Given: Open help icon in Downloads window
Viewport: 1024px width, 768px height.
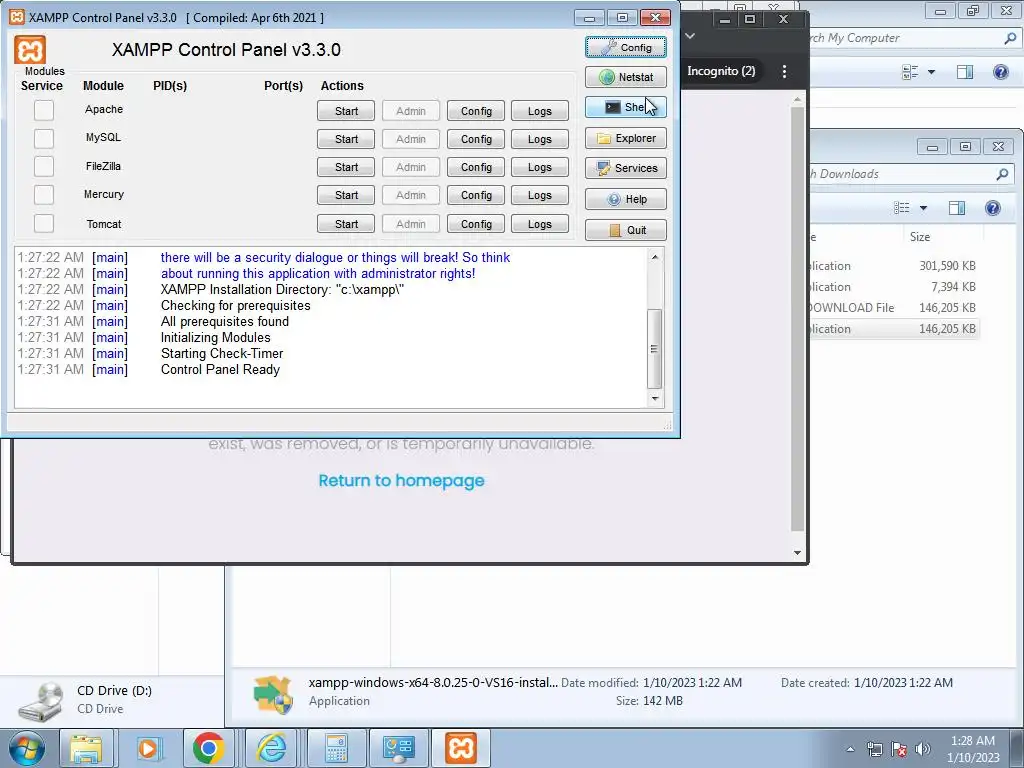Looking at the screenshot, I should [993, 208].
